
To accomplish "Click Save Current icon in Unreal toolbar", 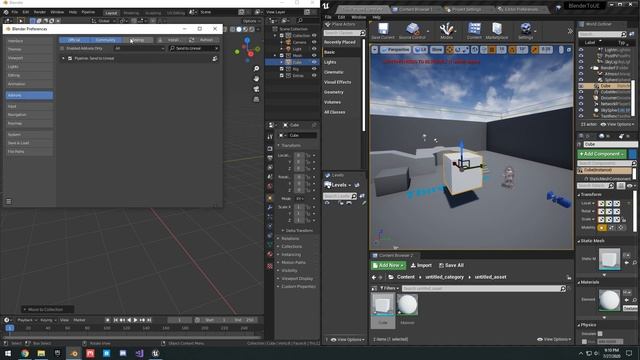I will coord(383,31).
